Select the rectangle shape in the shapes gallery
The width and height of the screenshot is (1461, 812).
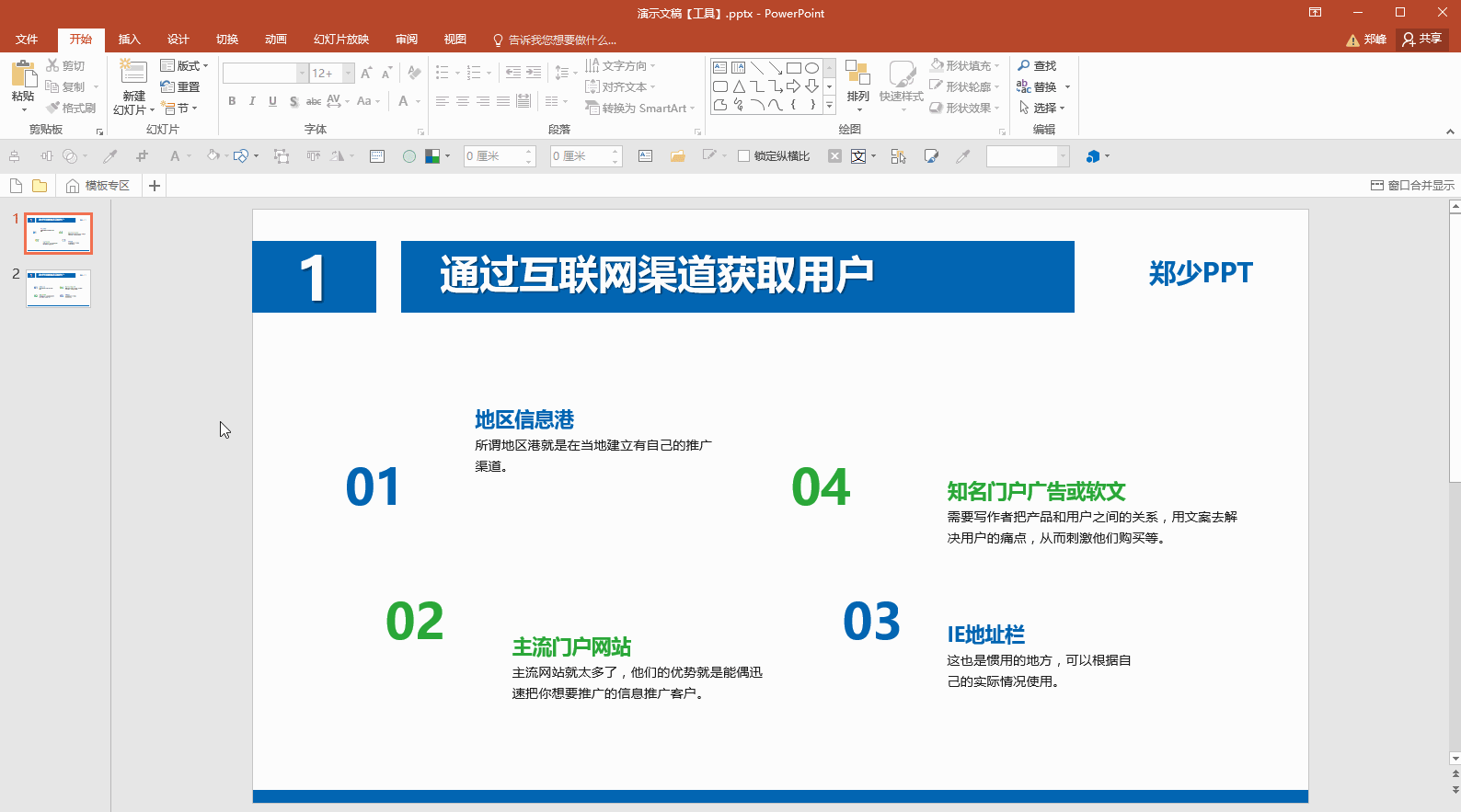(x=793, y=68)
